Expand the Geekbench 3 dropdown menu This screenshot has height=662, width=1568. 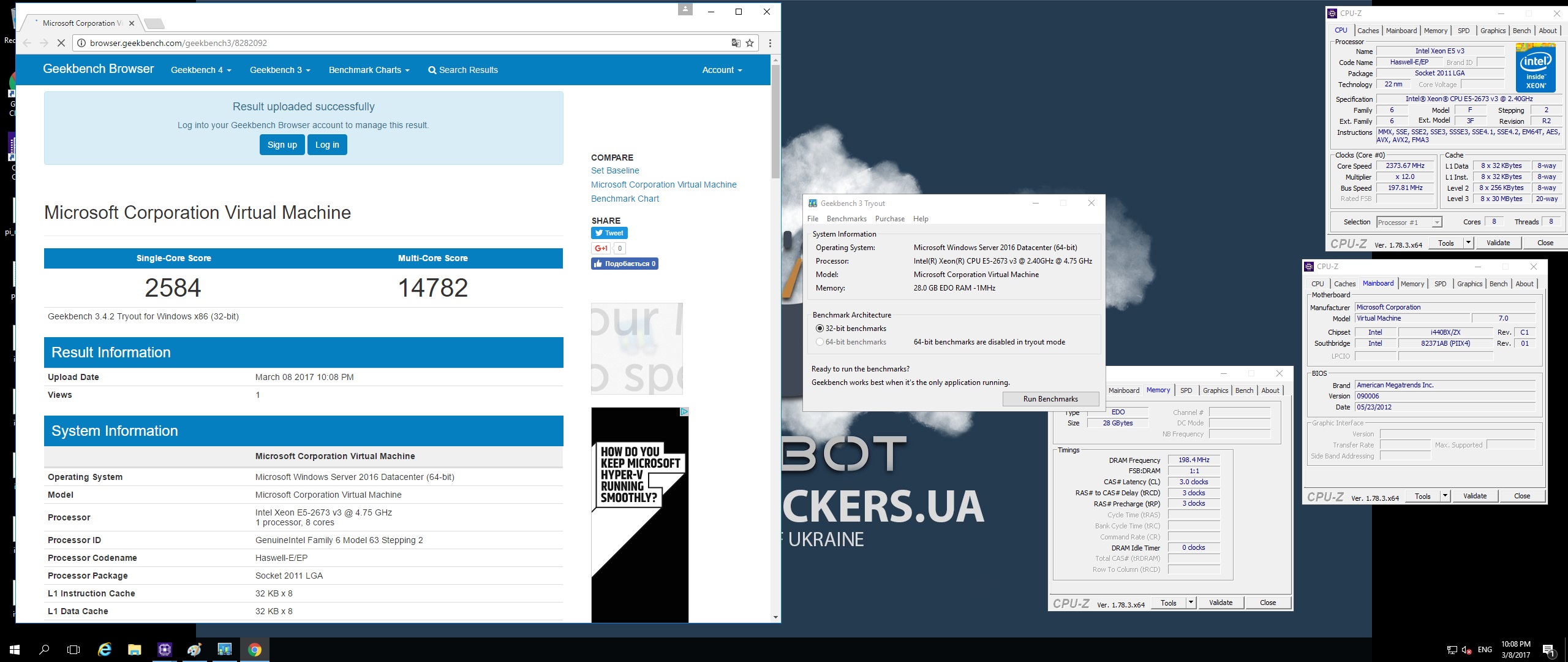[x=280, y=70]
